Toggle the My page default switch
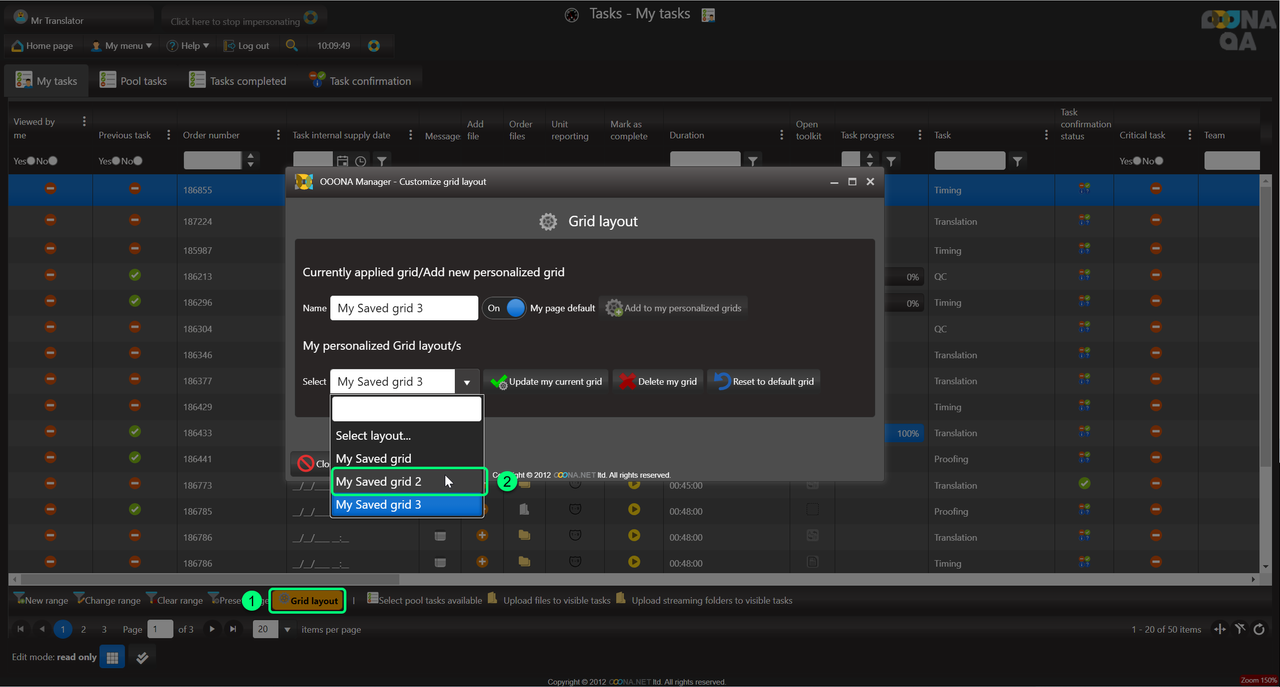The width and height of the screenshot is (1280, 687). (505, 308)
